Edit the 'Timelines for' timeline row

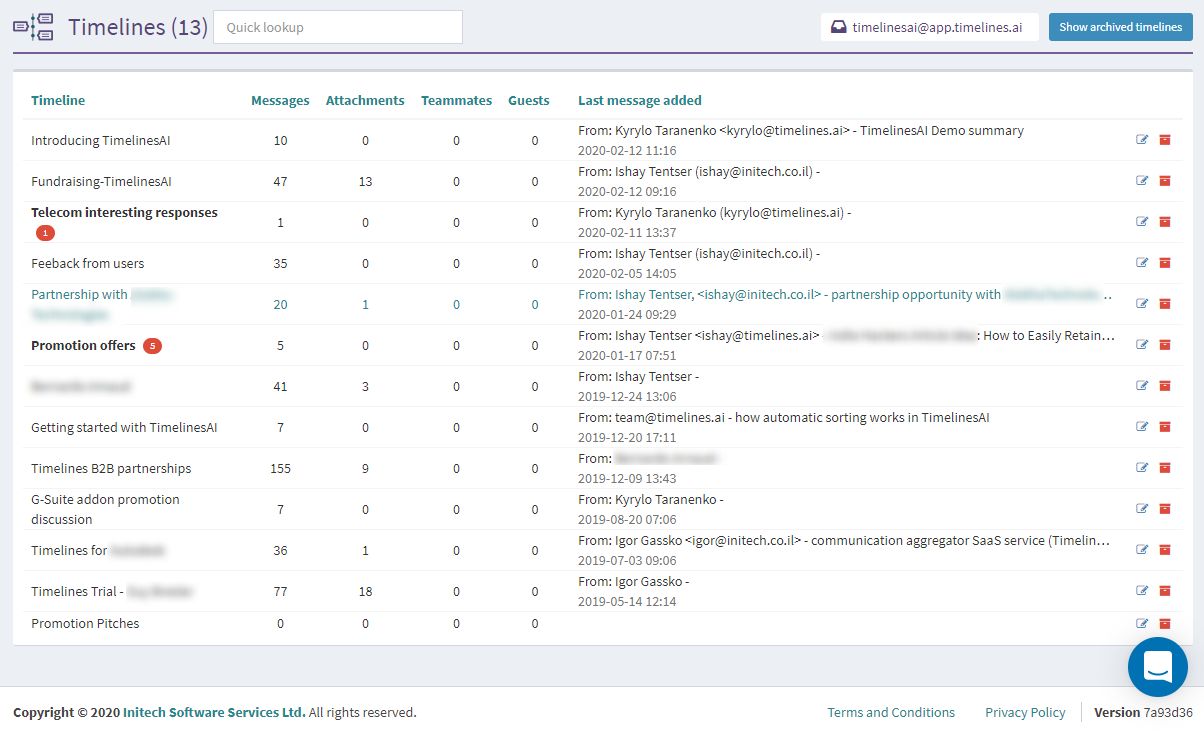coord(1142,550)
